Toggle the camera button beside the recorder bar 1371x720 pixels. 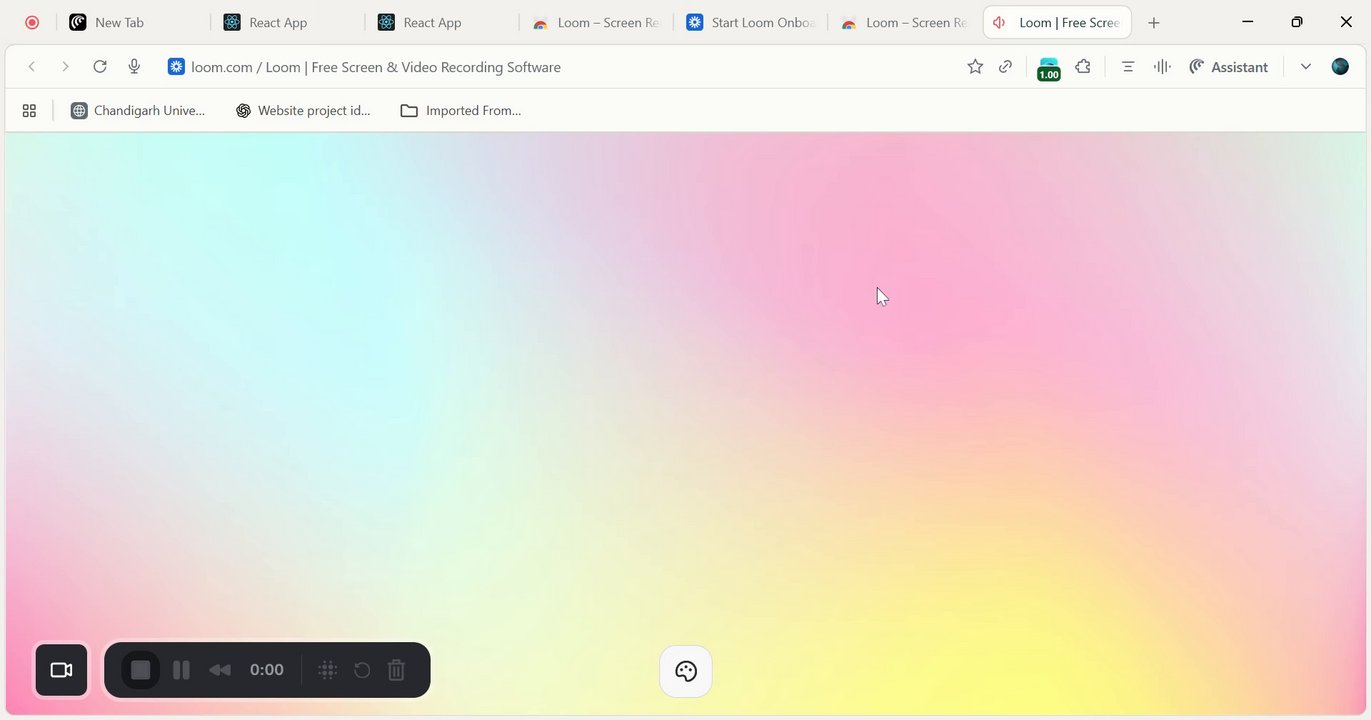point(62,670)
